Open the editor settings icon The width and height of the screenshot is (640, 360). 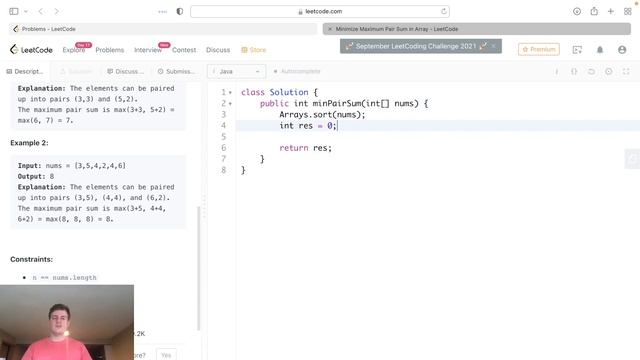click(x=609, y=71)
